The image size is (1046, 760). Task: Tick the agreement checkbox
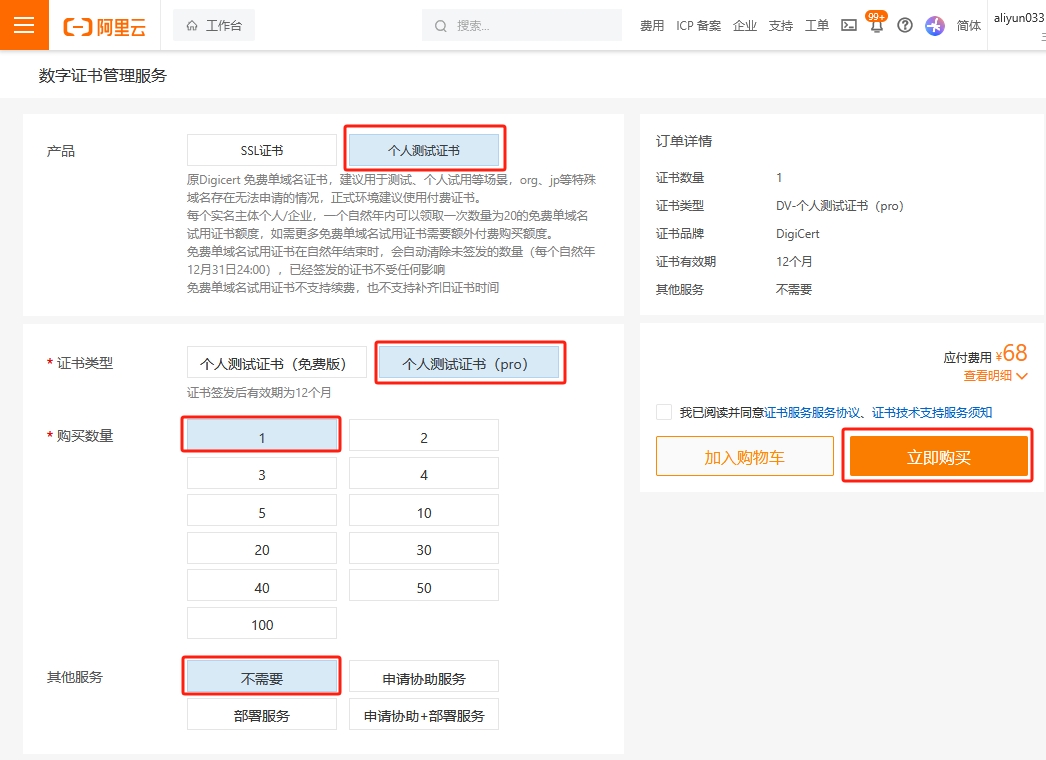pyautogui.click(x=664, y=412)
